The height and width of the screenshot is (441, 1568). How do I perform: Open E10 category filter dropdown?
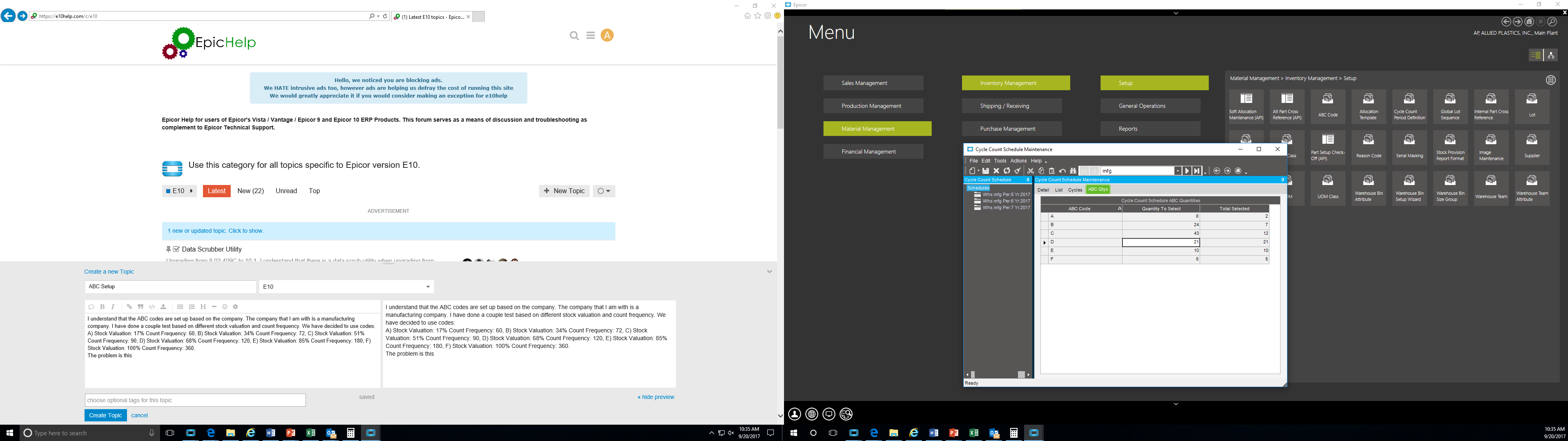[180, 191]
